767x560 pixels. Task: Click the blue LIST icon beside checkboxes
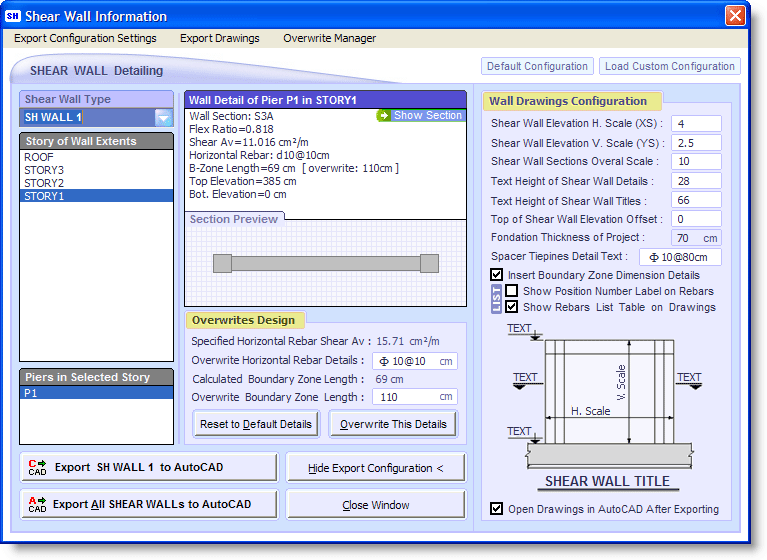tap(497, 299)
